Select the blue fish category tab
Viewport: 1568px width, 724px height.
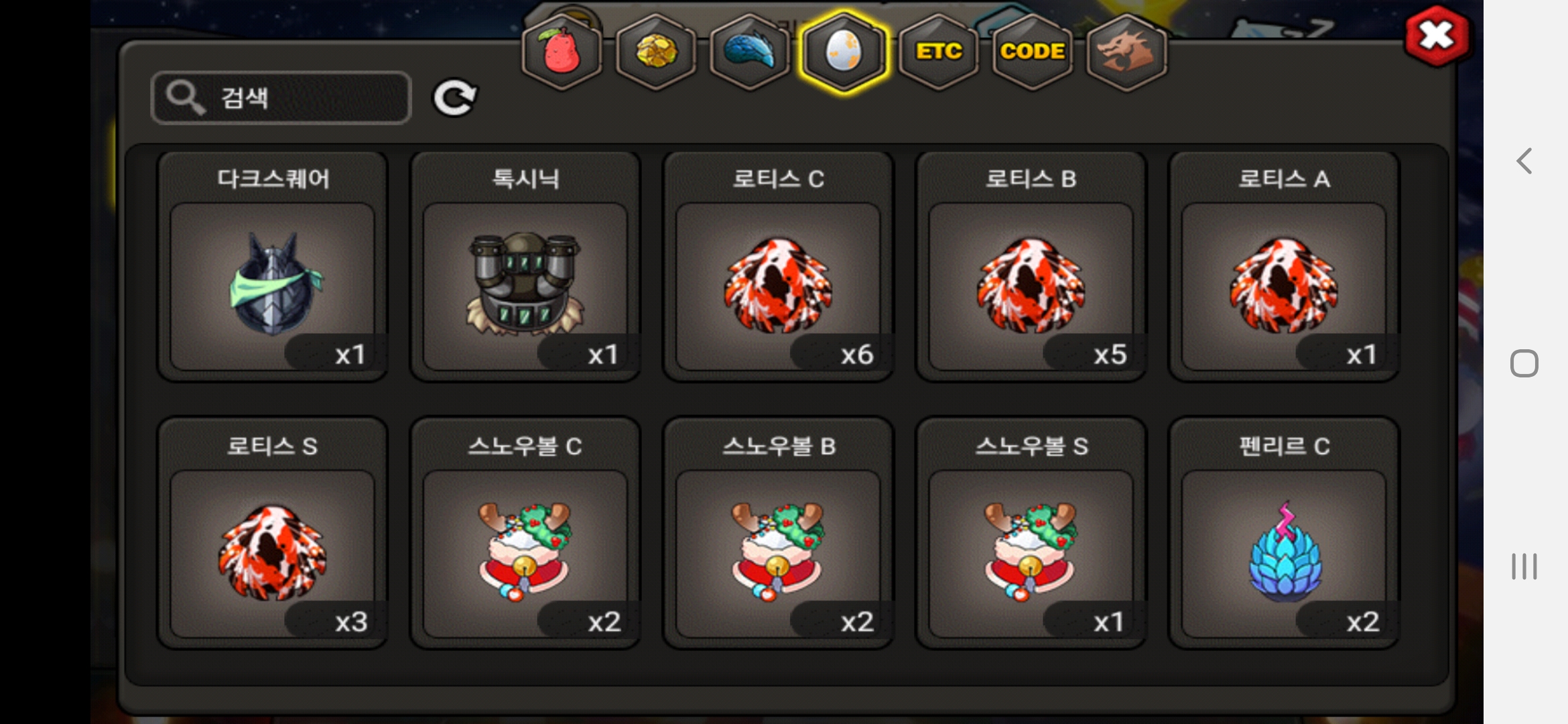point(749,52)
